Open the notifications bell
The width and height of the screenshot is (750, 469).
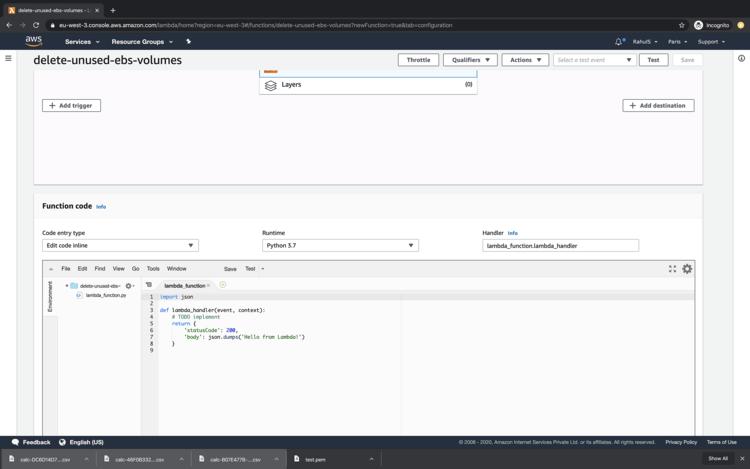(x=619, y=42)
